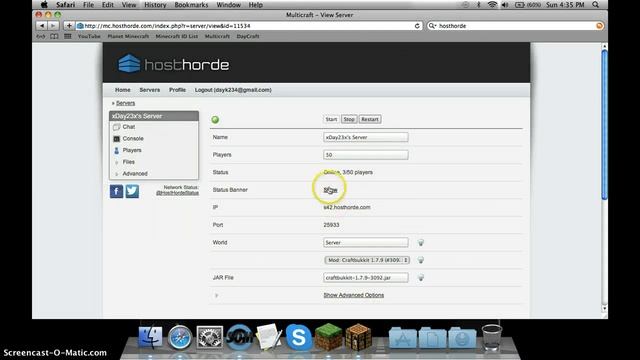Open HostHorde Twitter page icon

coord(132,191)
